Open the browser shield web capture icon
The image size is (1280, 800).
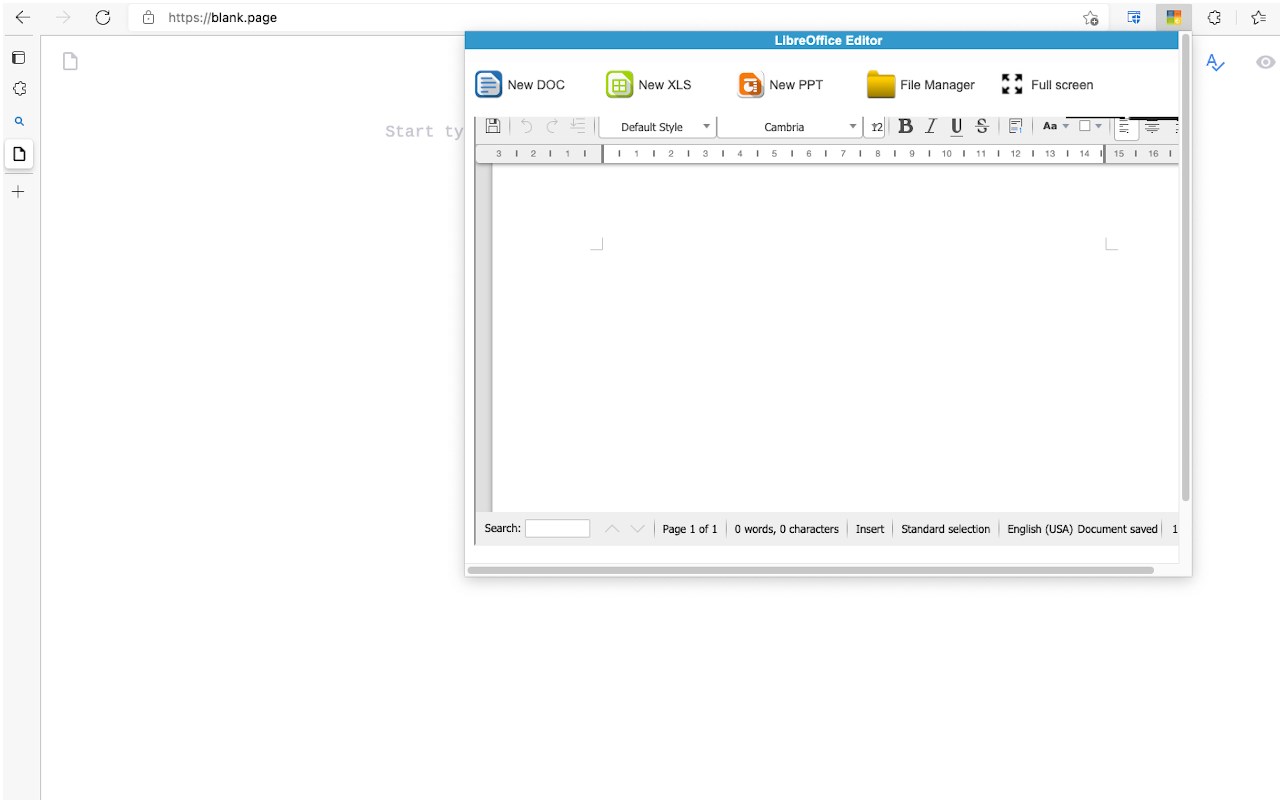point(1134,17)
